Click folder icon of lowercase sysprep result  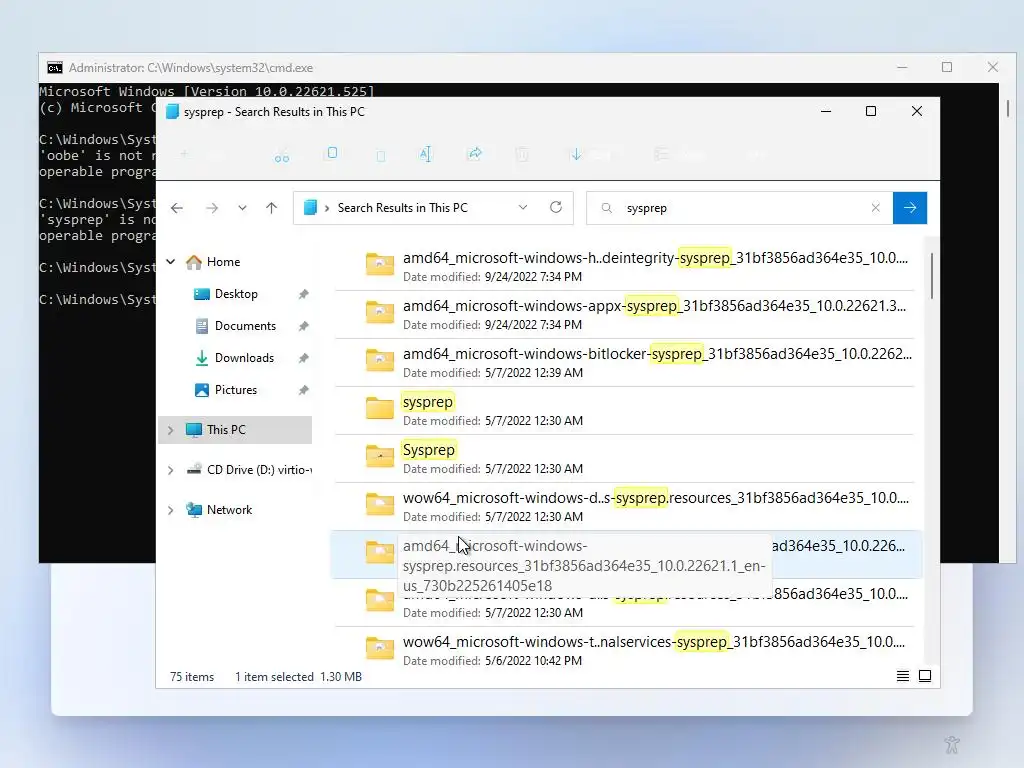pyautogui.click(x=379, y=408)
